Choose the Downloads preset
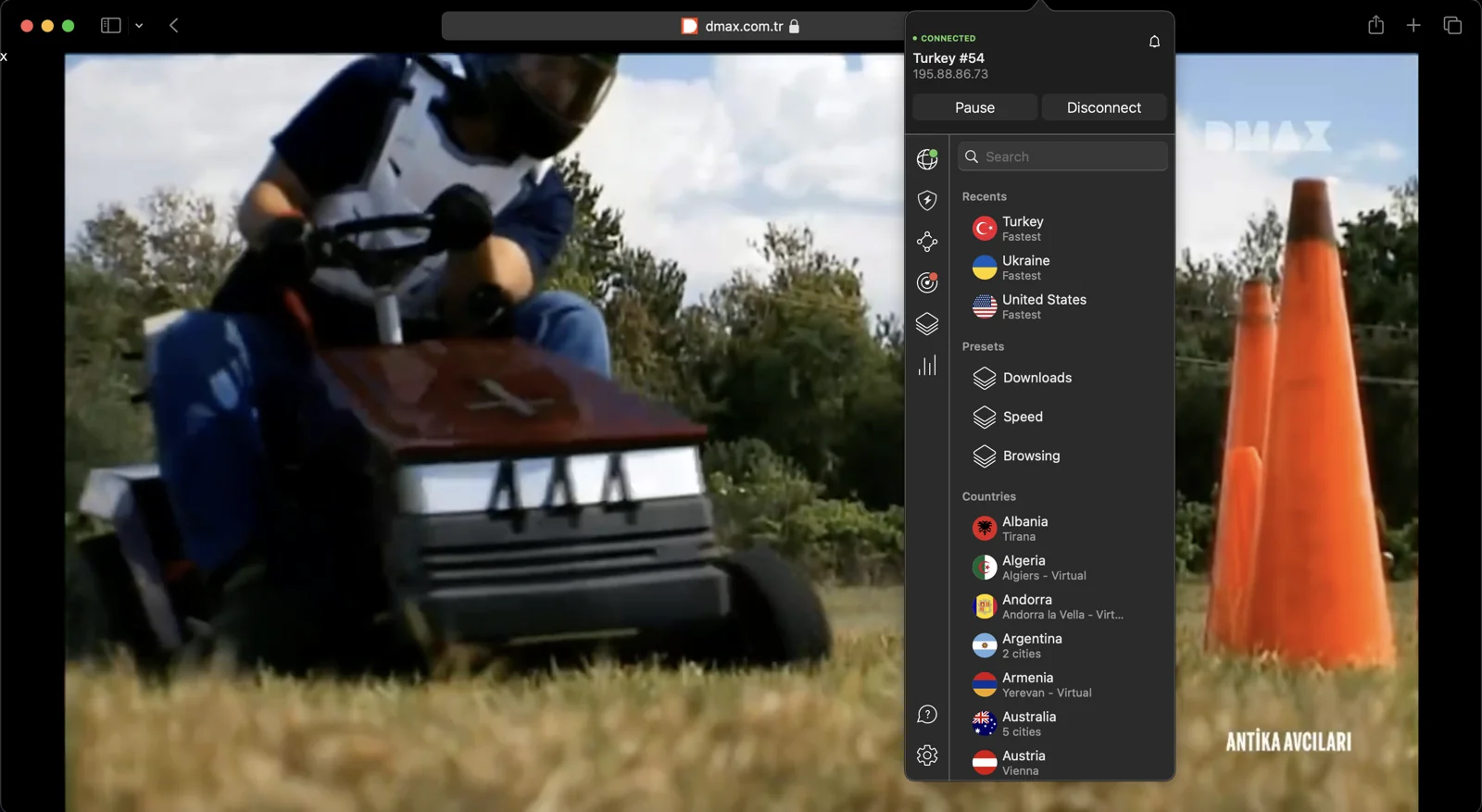 pos(1036,378)
